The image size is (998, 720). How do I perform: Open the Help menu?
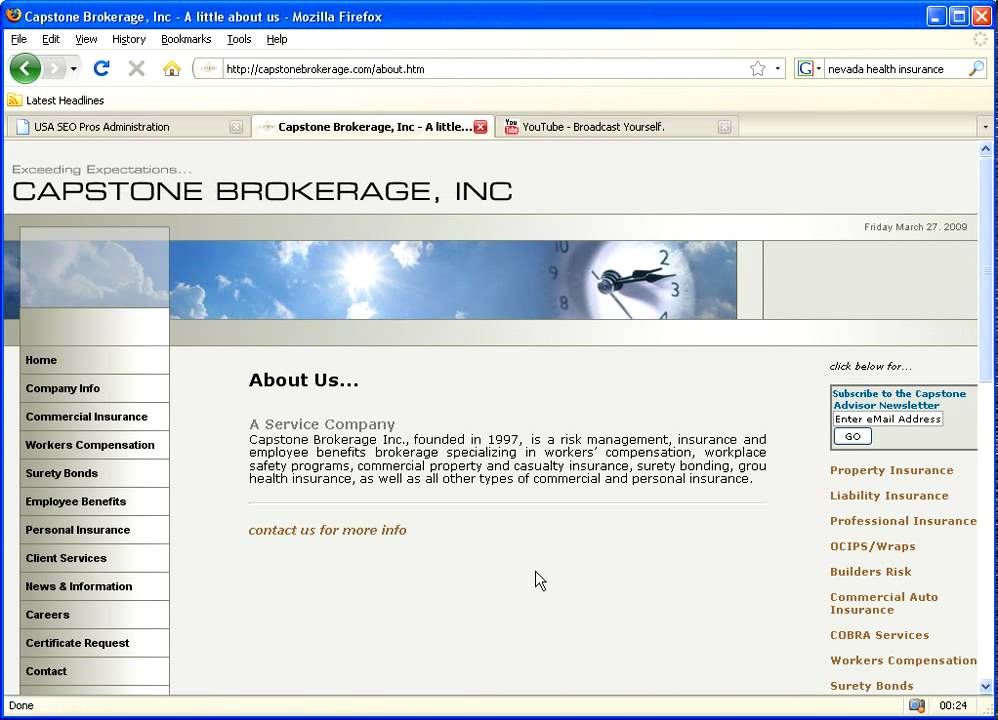tap(277, 39)
